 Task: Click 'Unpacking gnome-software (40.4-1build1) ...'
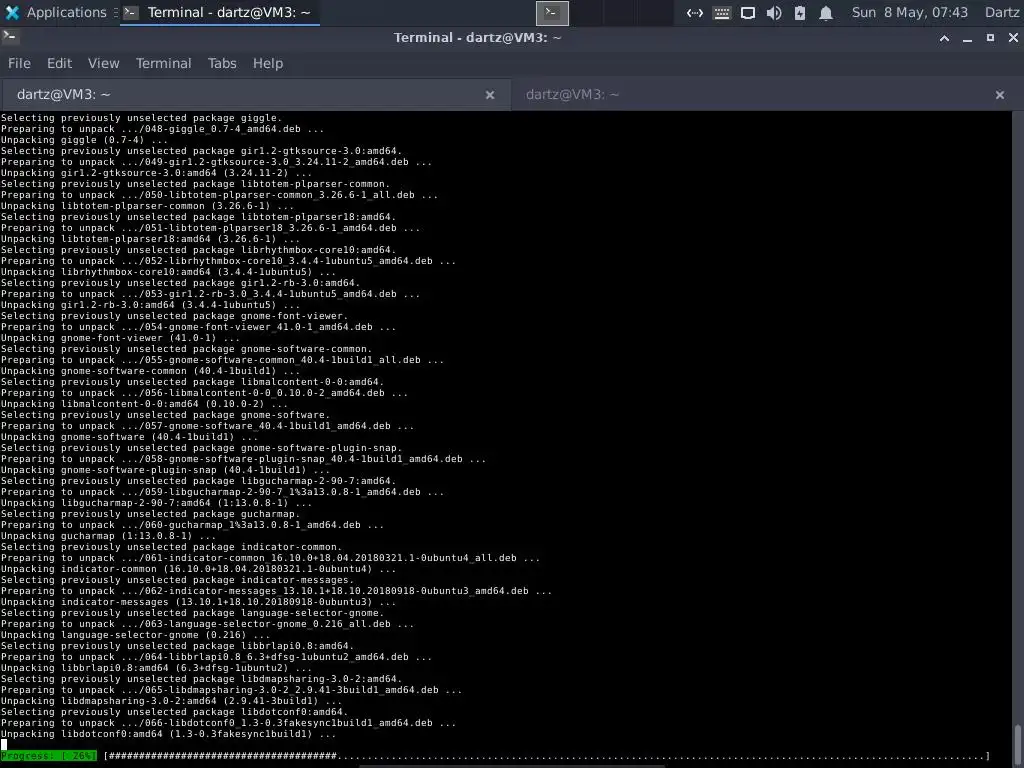(x=129, y=437)
